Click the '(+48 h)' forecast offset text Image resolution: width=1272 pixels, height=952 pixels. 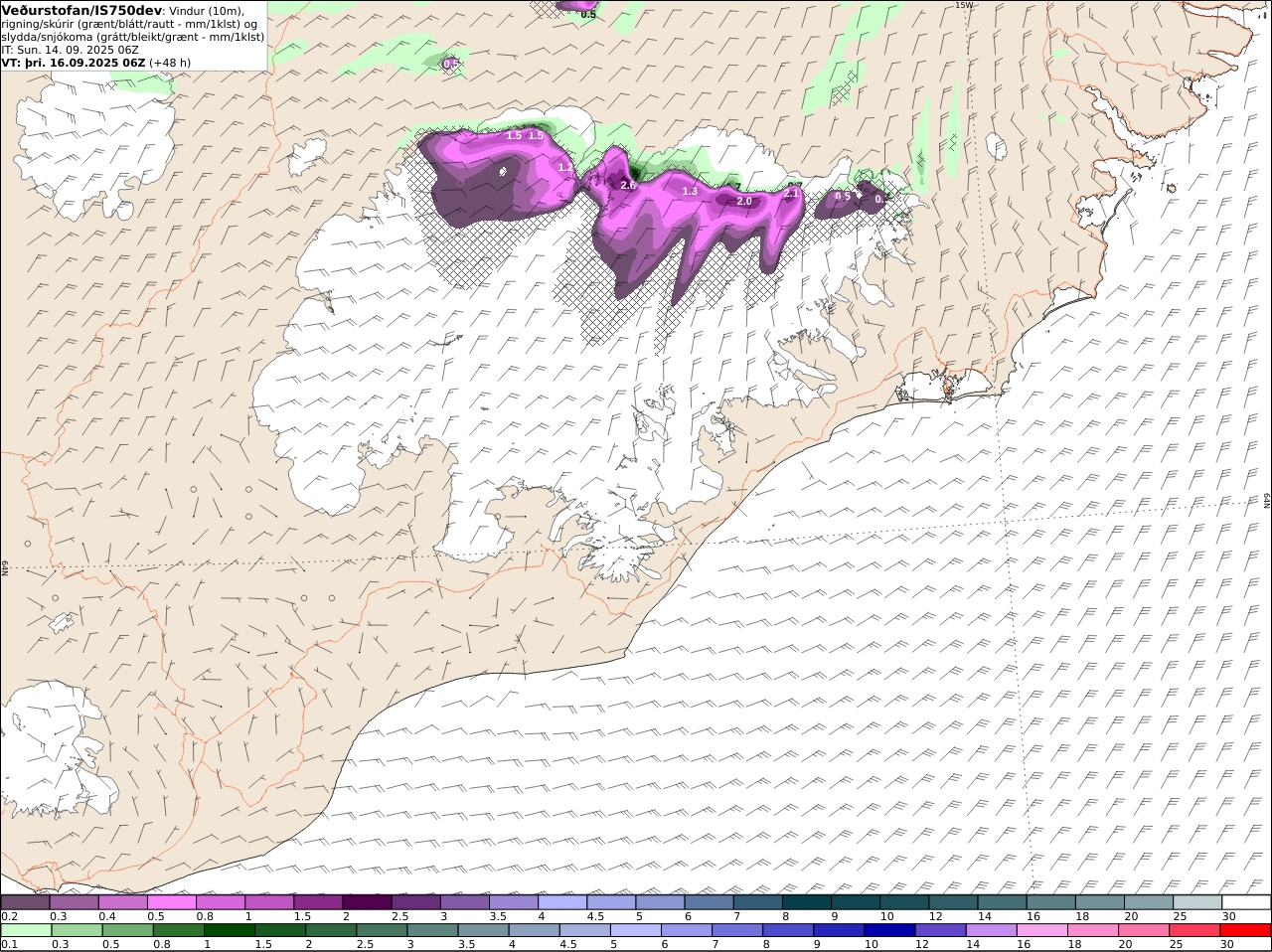(170, 62)
